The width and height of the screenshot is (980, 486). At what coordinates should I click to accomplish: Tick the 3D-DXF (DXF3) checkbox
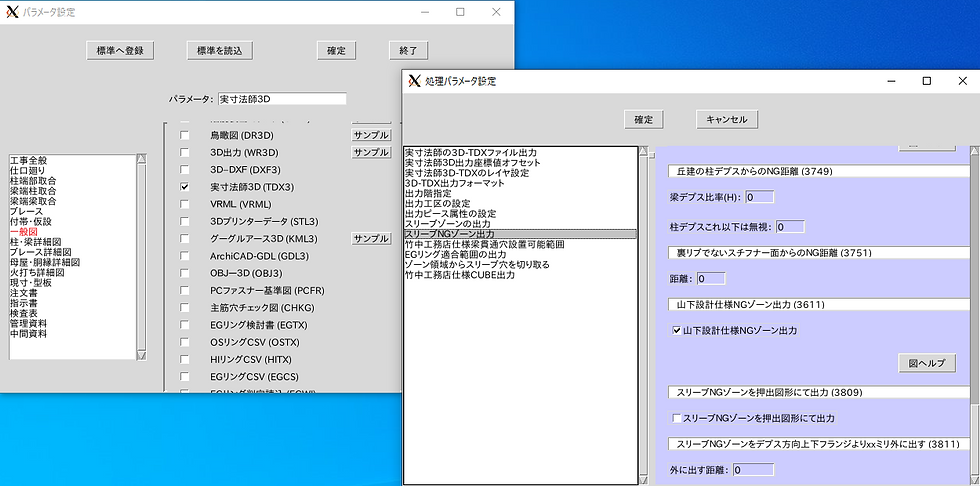184,169
